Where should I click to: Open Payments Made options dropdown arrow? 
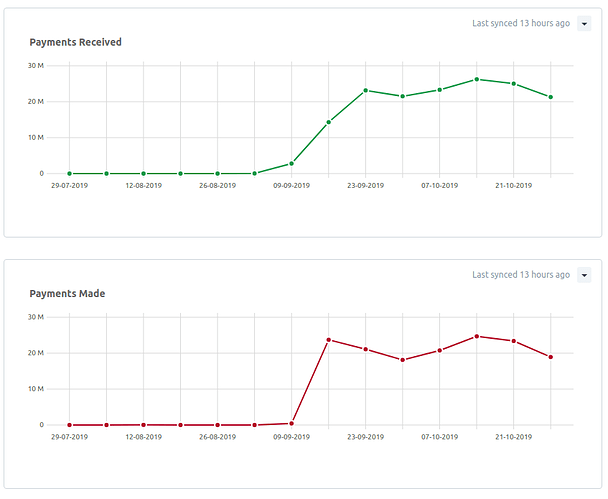click(584, 275)
